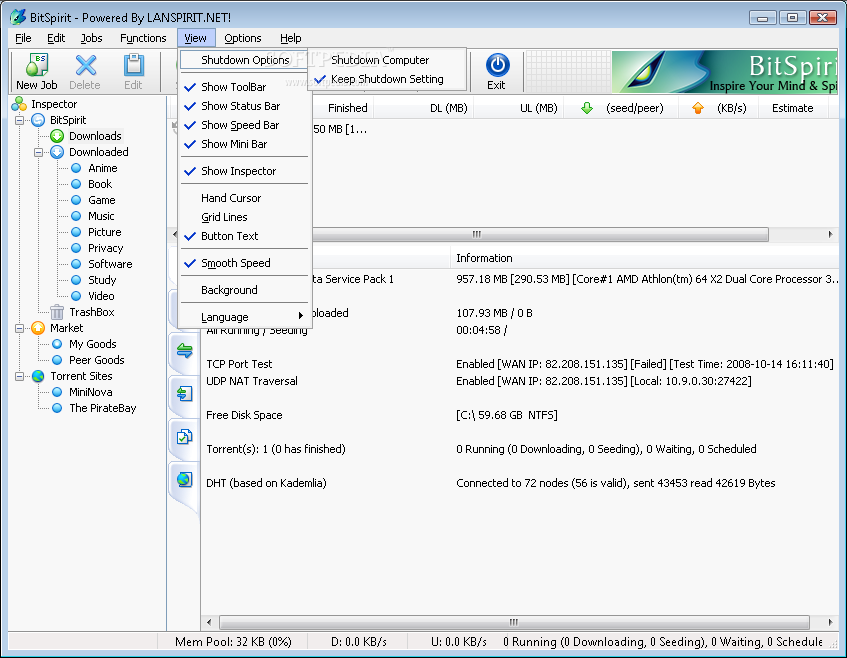Screen dimensions: 847x658
Task: Click the info pane horizontal scrollbar thumb
Action: point(514,622)
